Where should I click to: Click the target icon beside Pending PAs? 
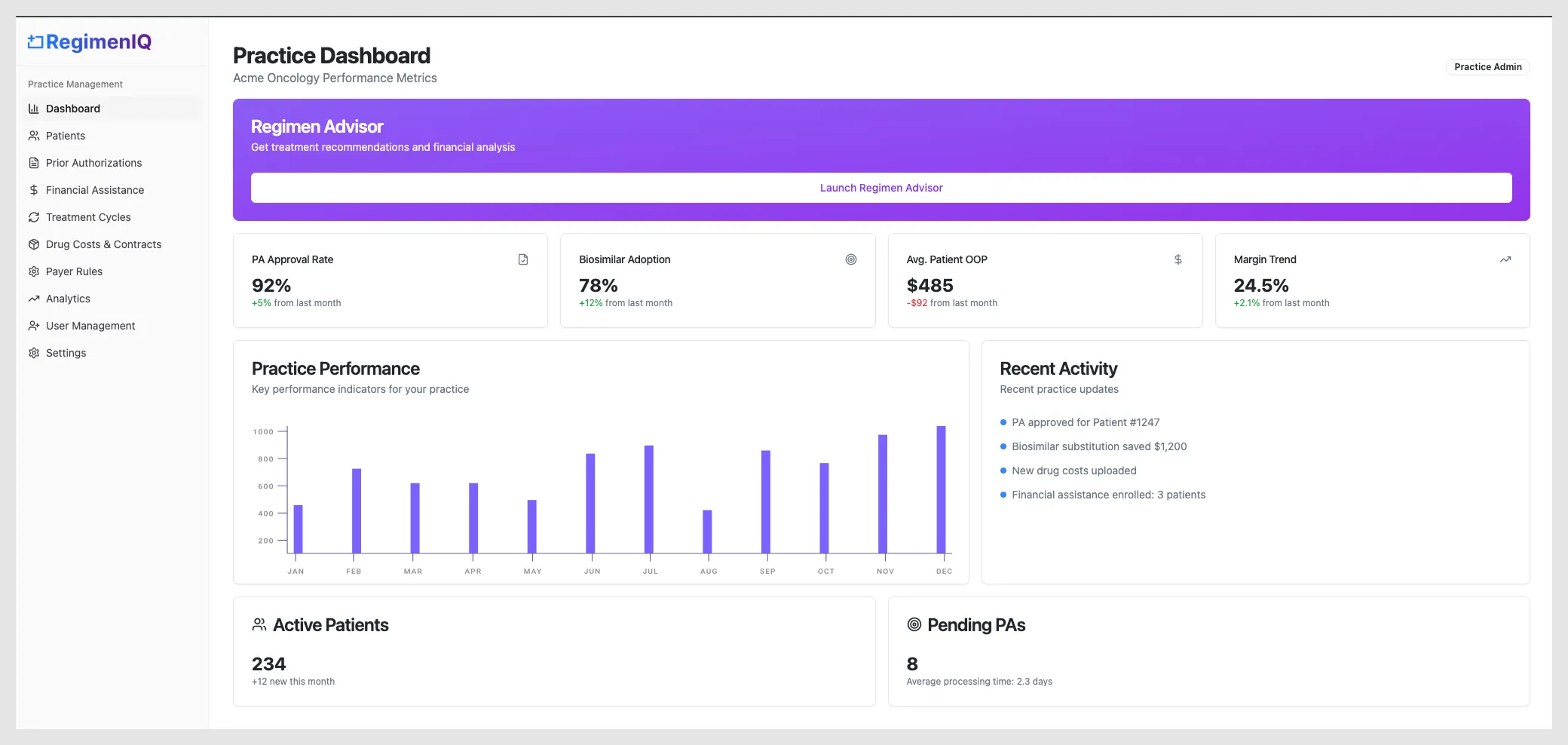[914, 625]
